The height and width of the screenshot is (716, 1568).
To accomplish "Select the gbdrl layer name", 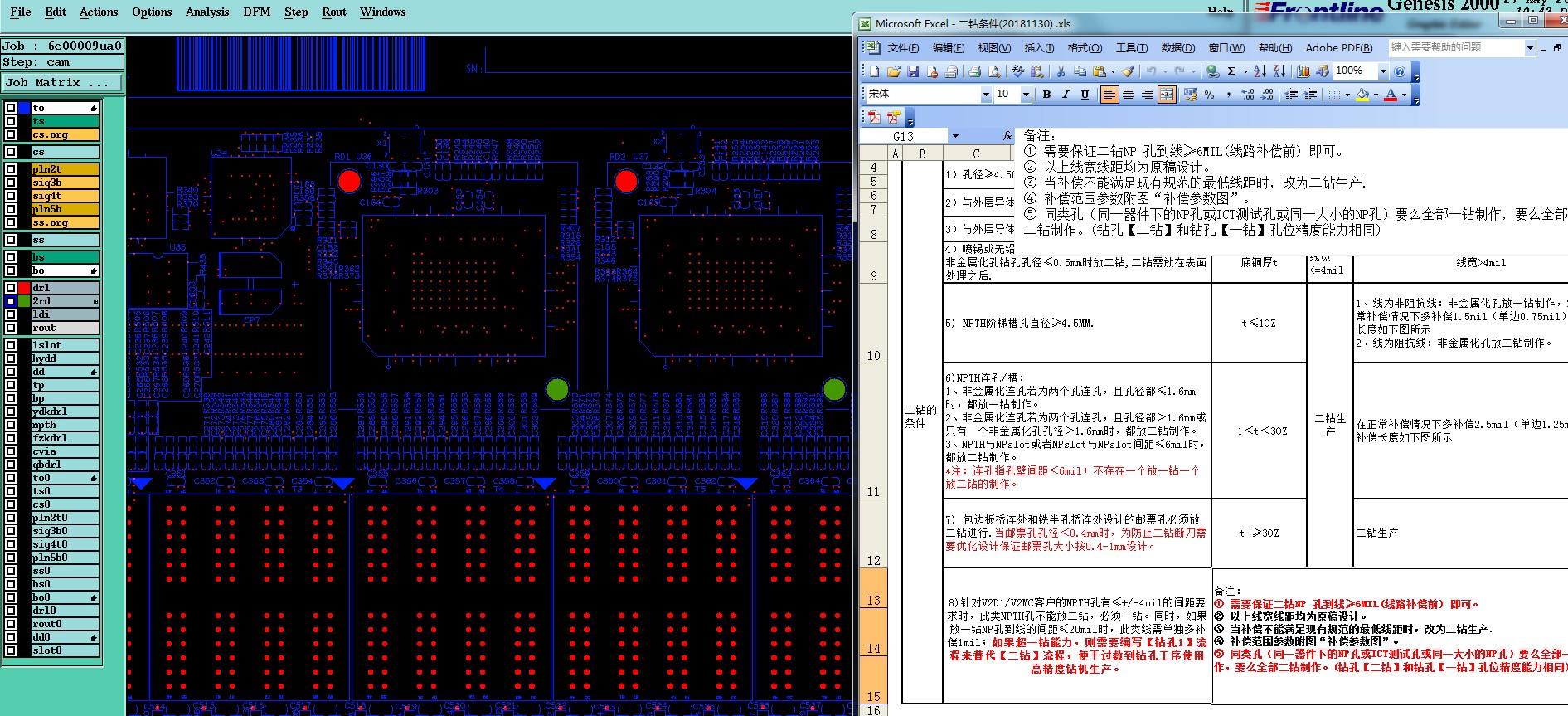I will tap(65, 465).
